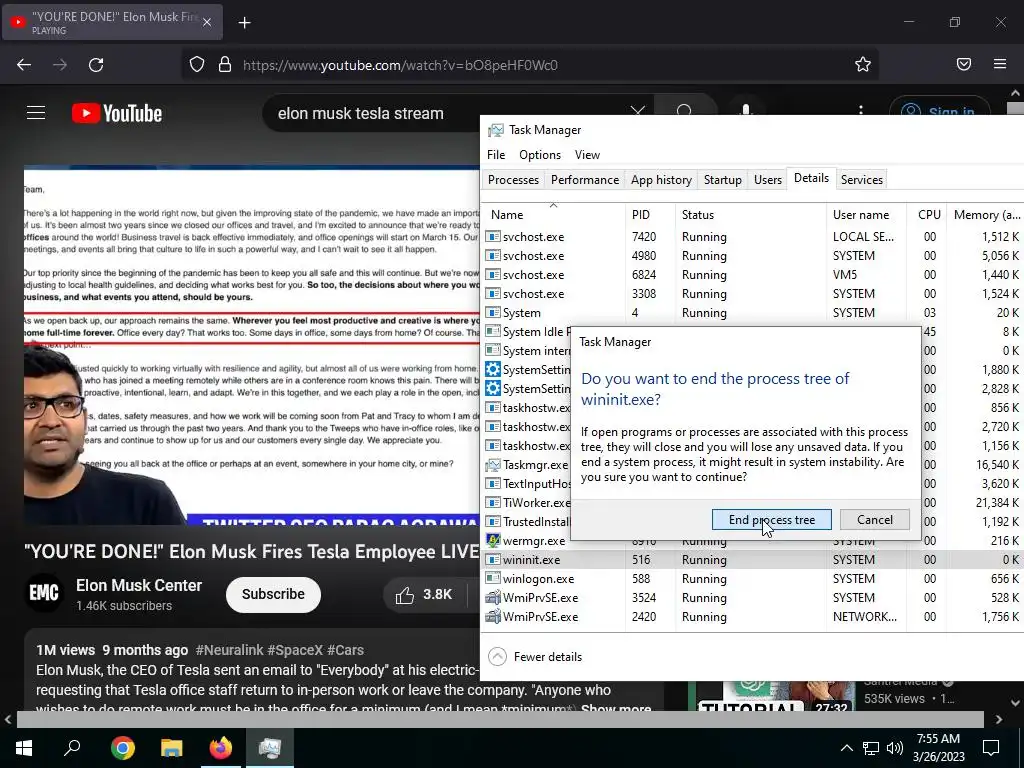Select svchost.exe row with PID 3308
This screenshot has height=768, width=1024.
click(753, 293)
